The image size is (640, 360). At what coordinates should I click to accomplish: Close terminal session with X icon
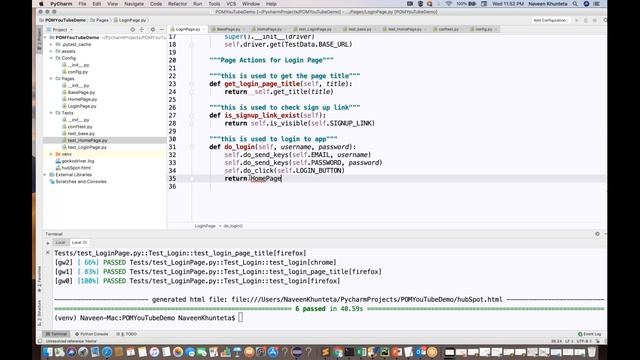(x=48, y=253)
